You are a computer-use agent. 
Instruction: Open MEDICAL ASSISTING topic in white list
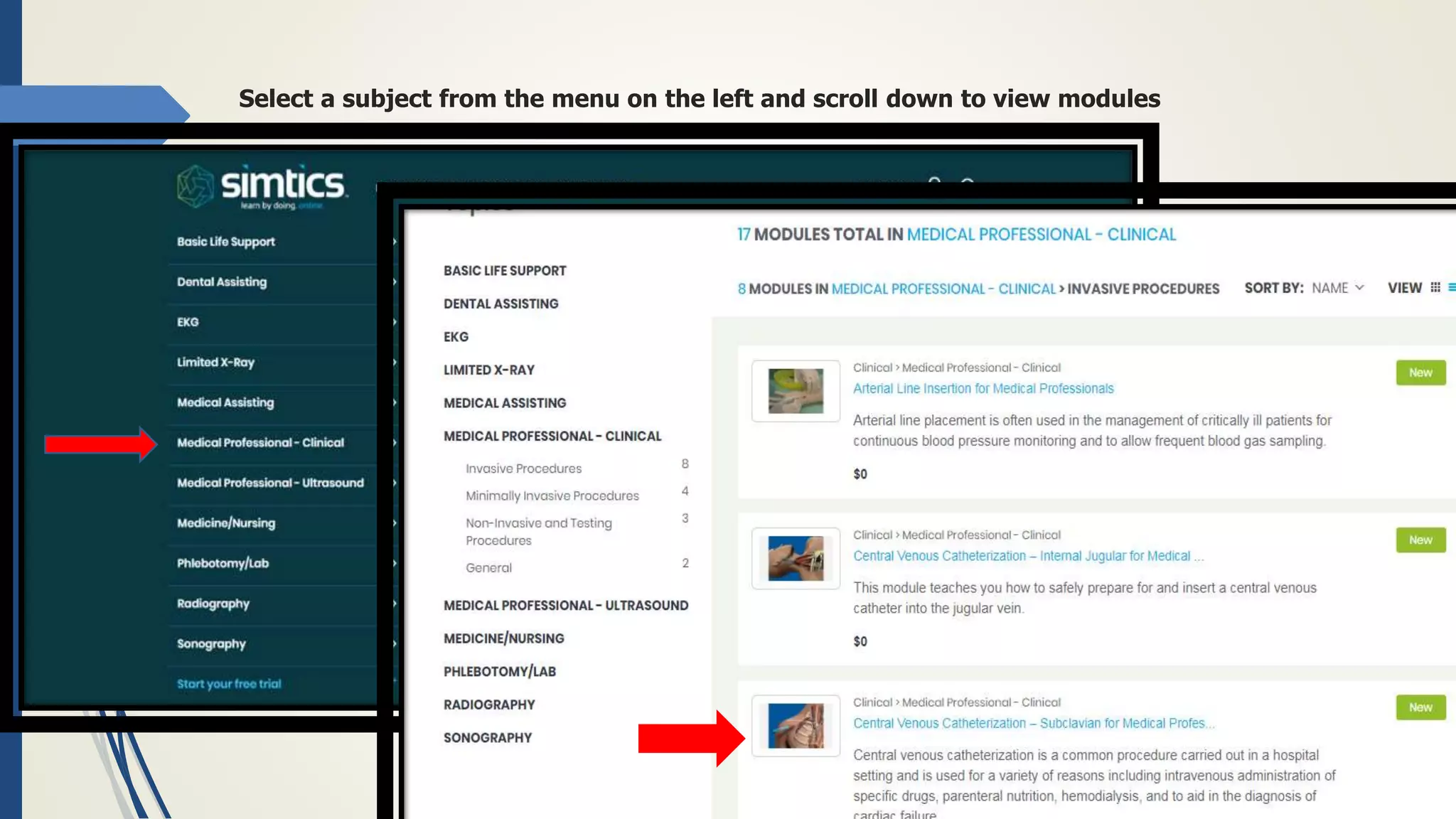[505, 403]
